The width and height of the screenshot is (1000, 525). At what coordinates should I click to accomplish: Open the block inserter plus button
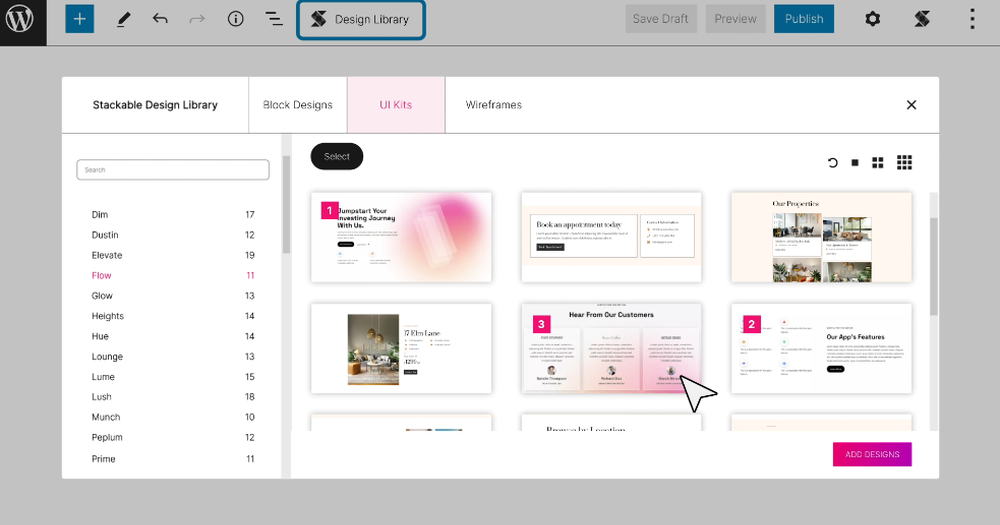[80, 19]
